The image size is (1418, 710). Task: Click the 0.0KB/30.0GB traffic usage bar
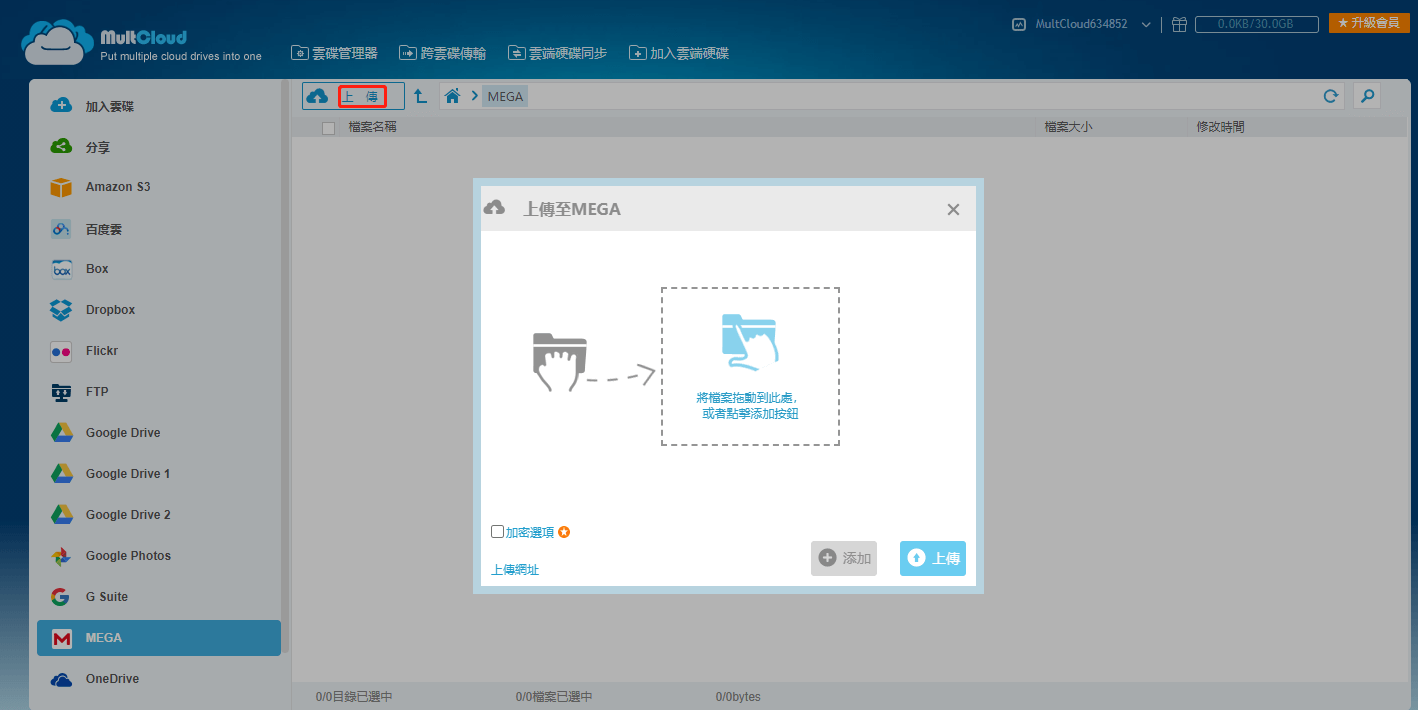(1255, 24)
